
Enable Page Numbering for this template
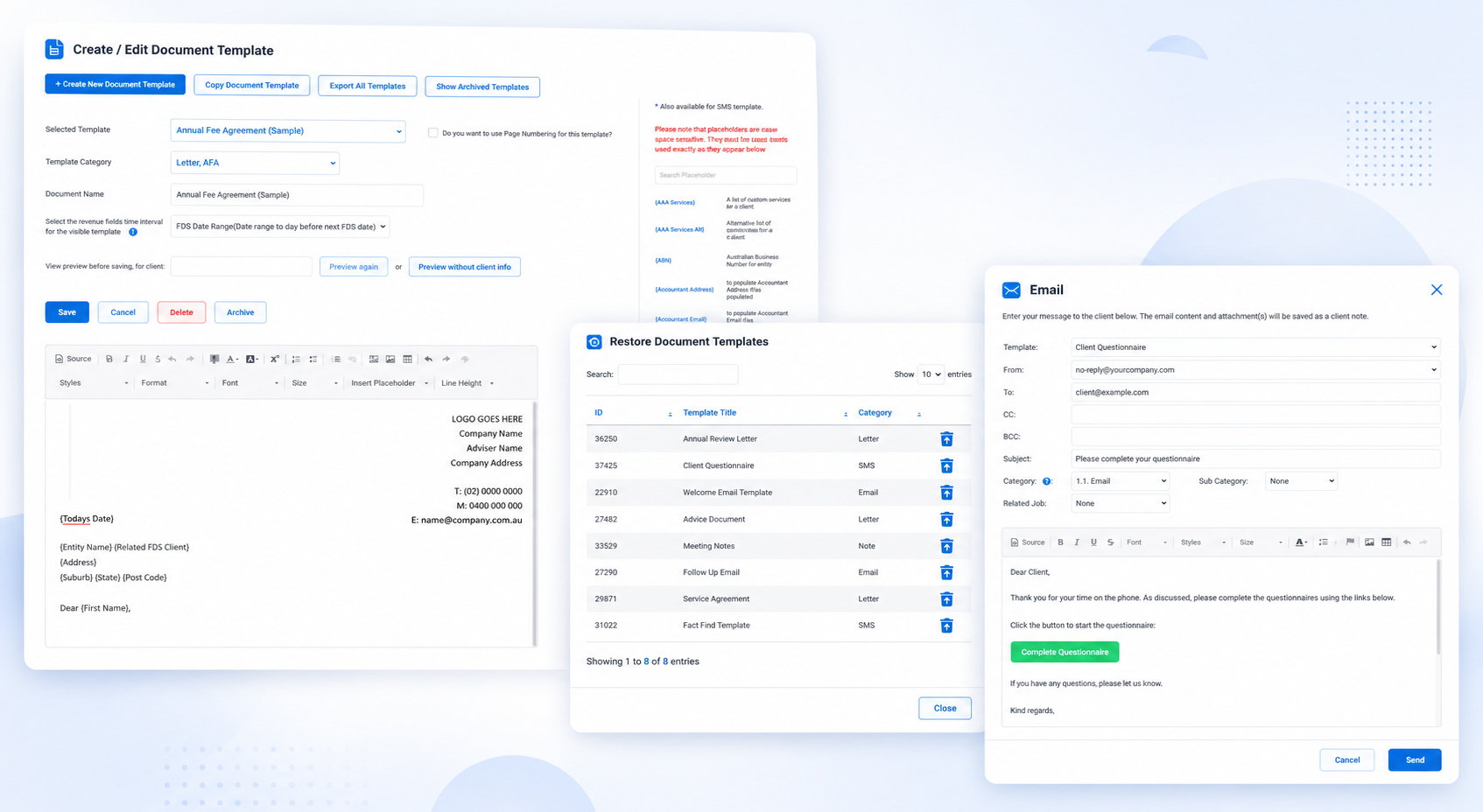432,133
